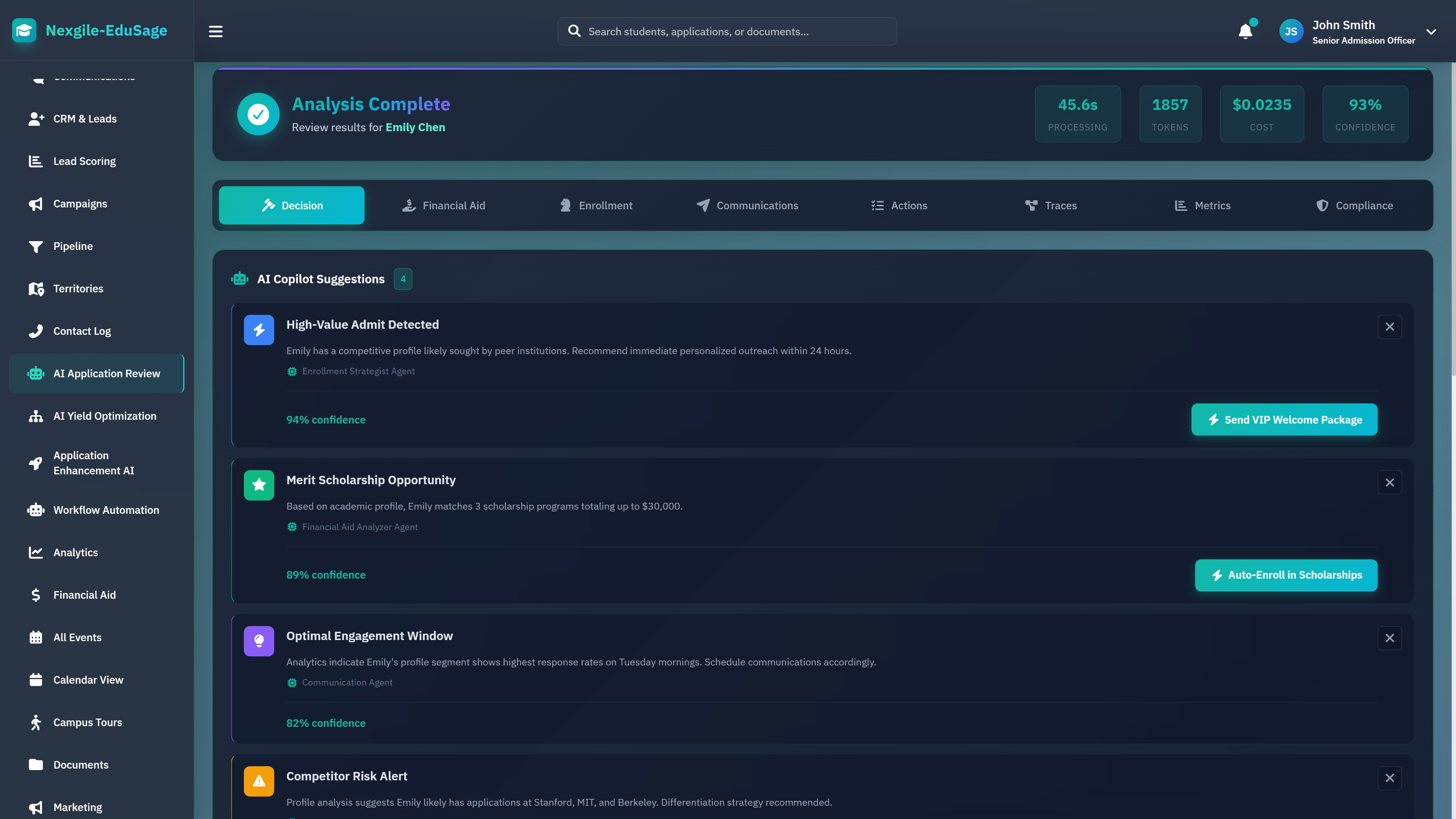Select the Workflow Automation robot icon
This screenshot has width=1456, height=819.
coord(36,510)
